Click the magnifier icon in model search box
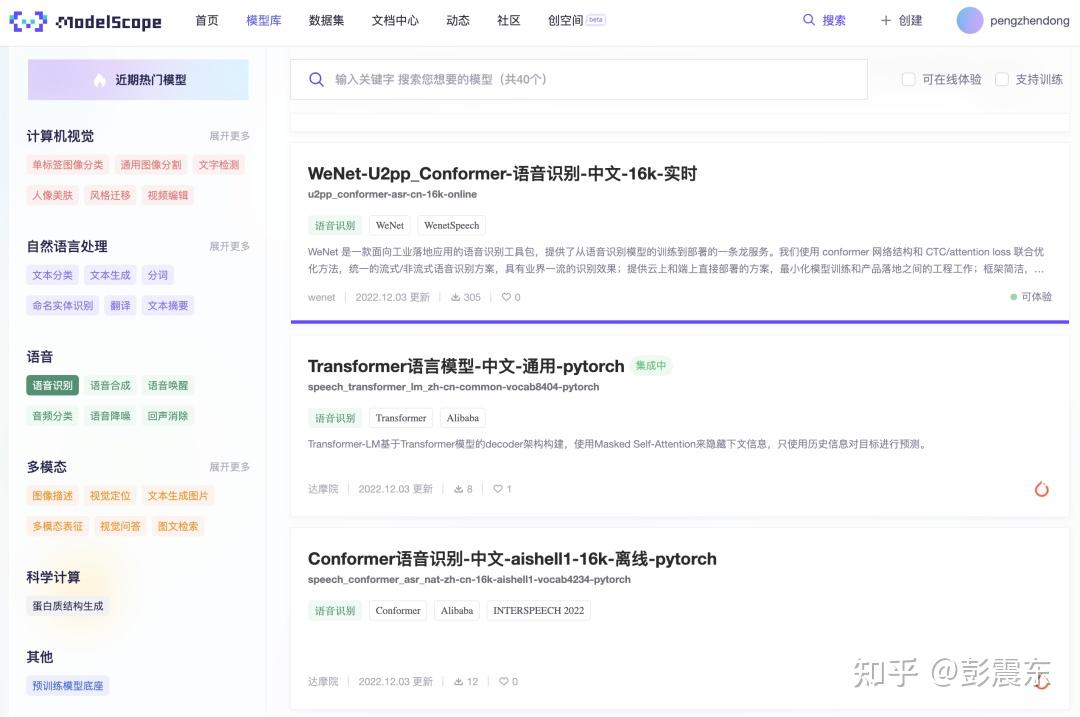1080x717 pixels. pos(316,79)
